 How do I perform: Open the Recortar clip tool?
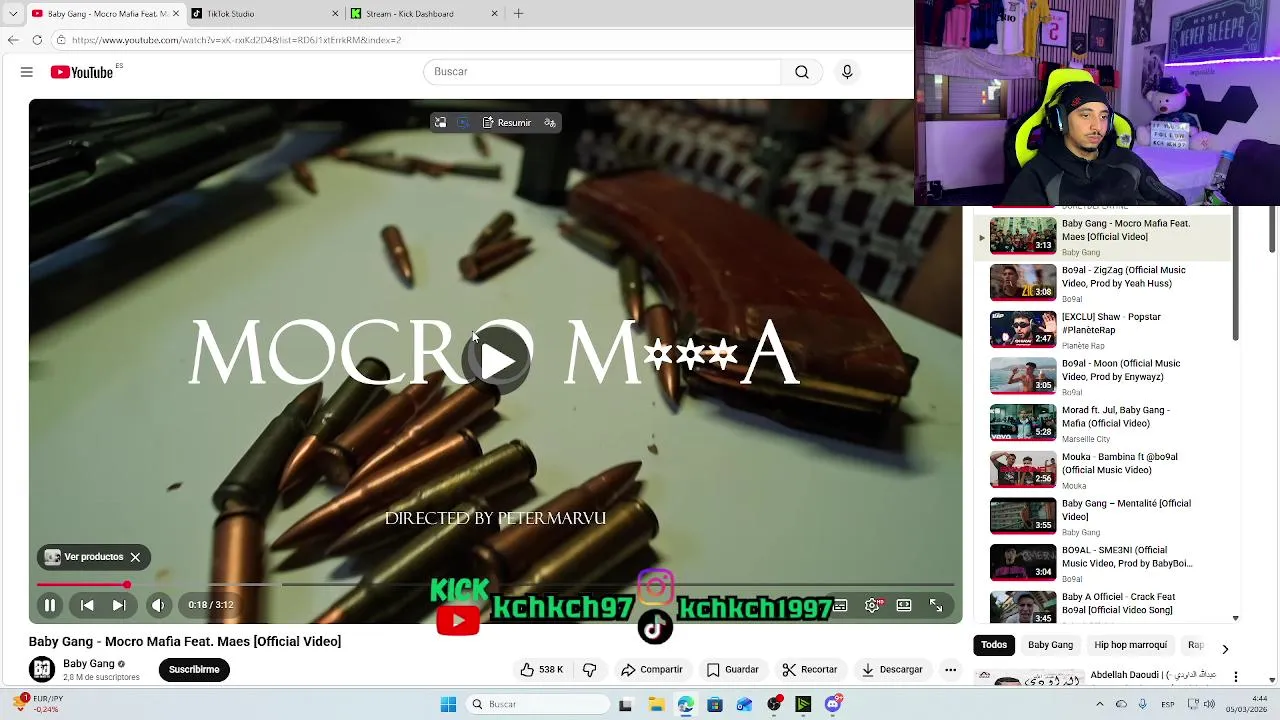click(810, 670)
